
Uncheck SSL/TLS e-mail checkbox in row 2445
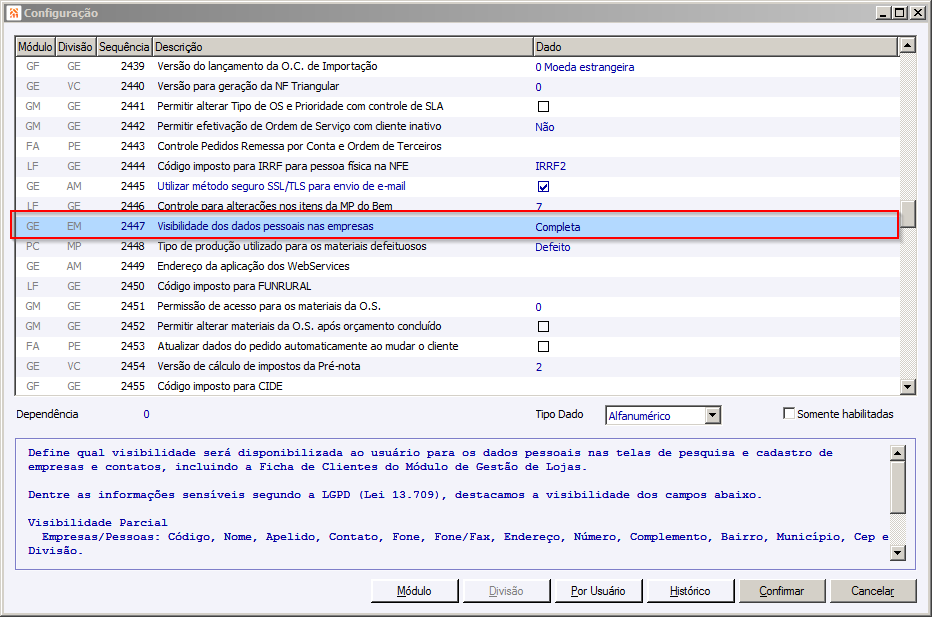point(543,187)
